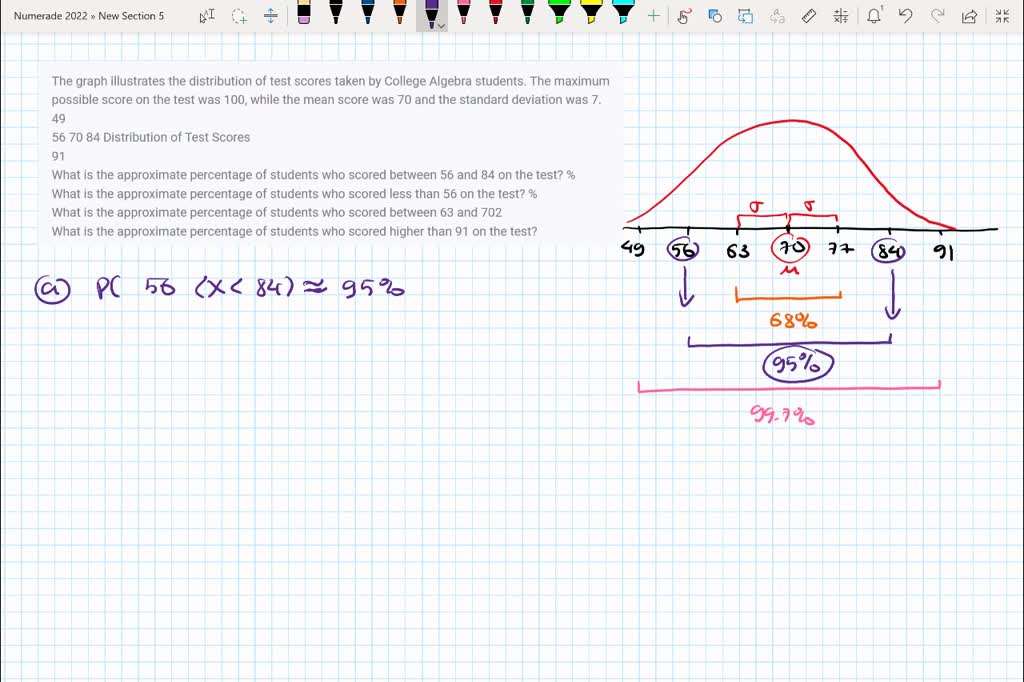Open the New Section 5 section
Viewport: 1024px width, 682px height.
click(x=132, y=15)
